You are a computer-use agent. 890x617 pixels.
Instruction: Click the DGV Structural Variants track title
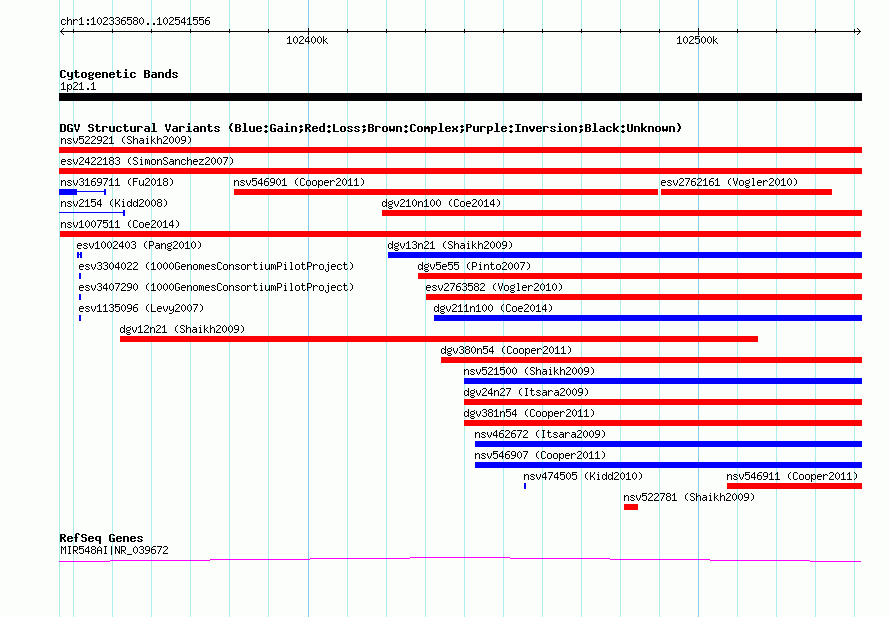[371, 128]
